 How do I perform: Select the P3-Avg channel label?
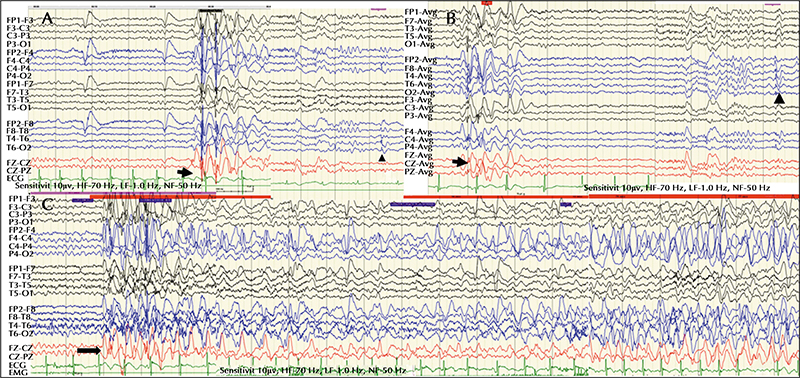click(x=418, y=116)
